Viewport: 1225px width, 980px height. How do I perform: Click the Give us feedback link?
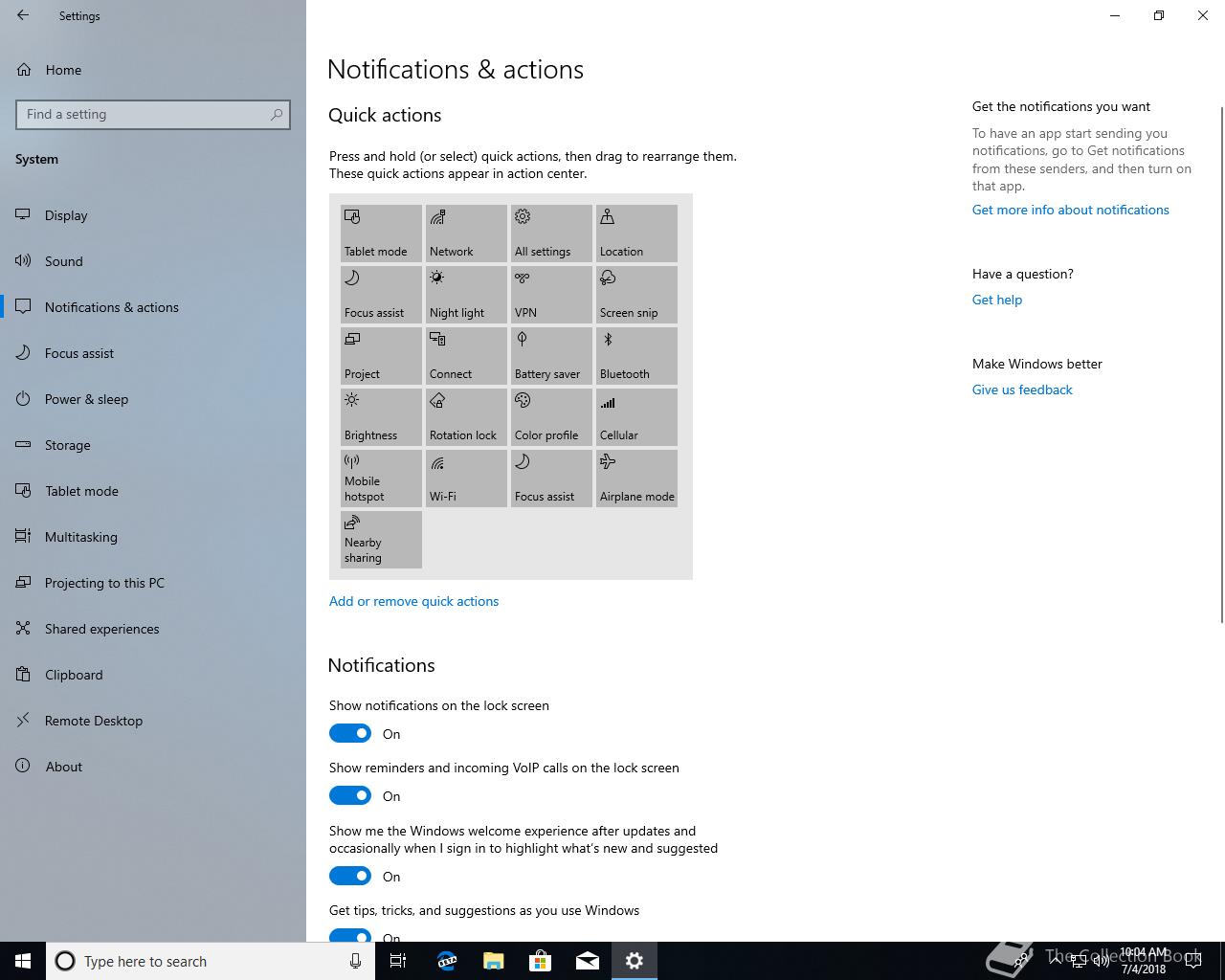pyautogui.click(x=1022, y=390)
